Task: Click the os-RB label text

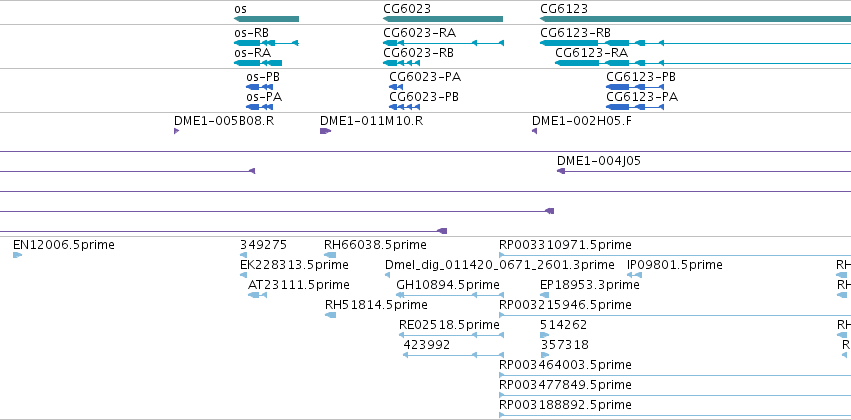Action: (251, 33)
